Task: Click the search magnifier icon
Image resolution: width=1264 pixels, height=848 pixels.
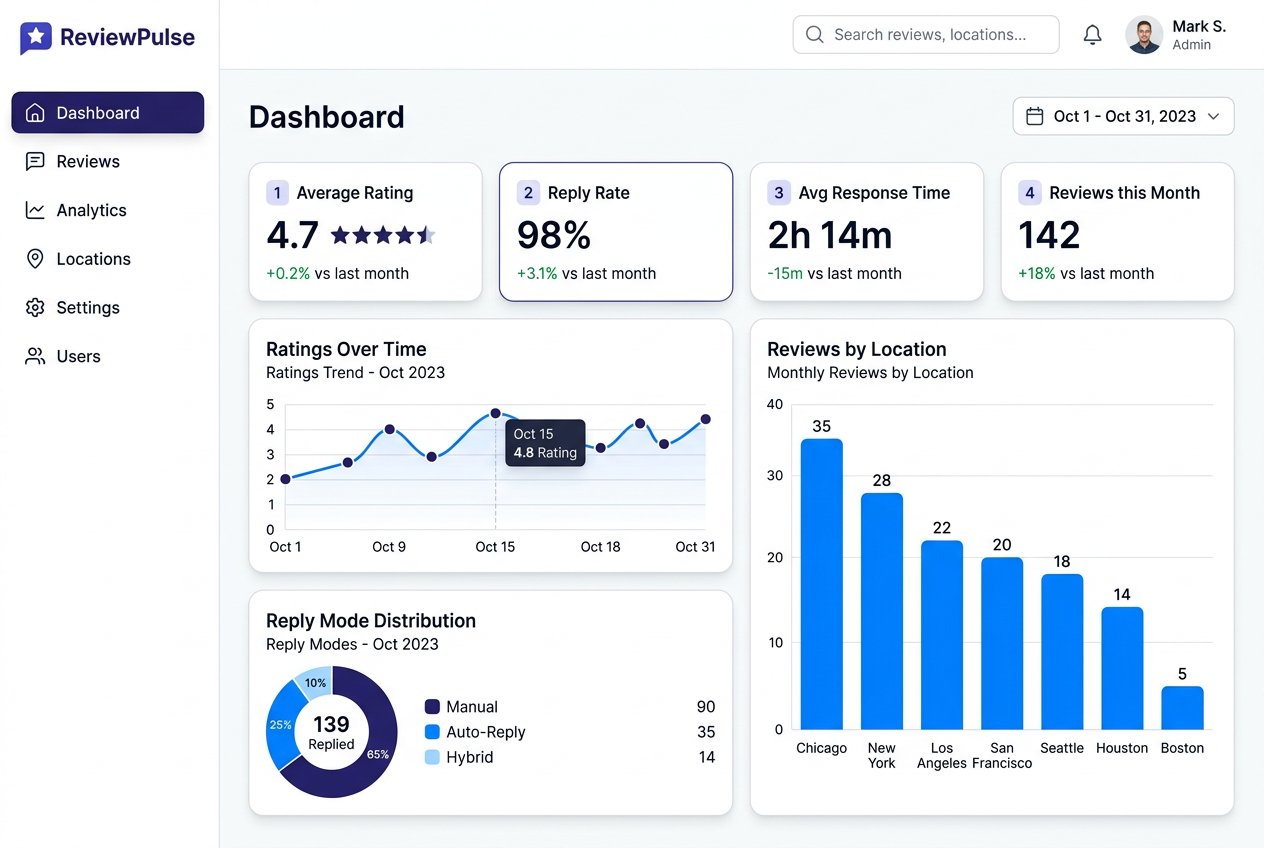Action: 815,34
